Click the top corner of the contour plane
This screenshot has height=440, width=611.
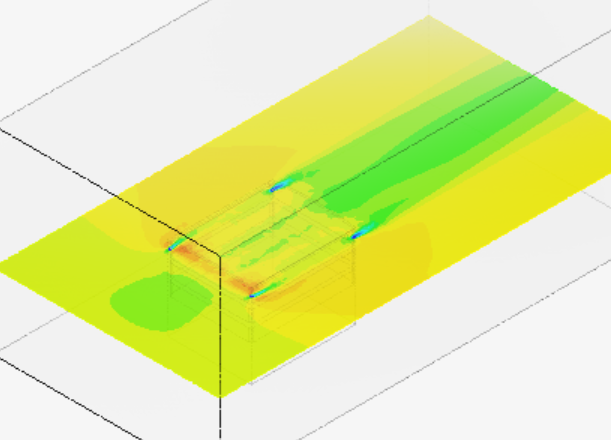(x=428, y=17)
